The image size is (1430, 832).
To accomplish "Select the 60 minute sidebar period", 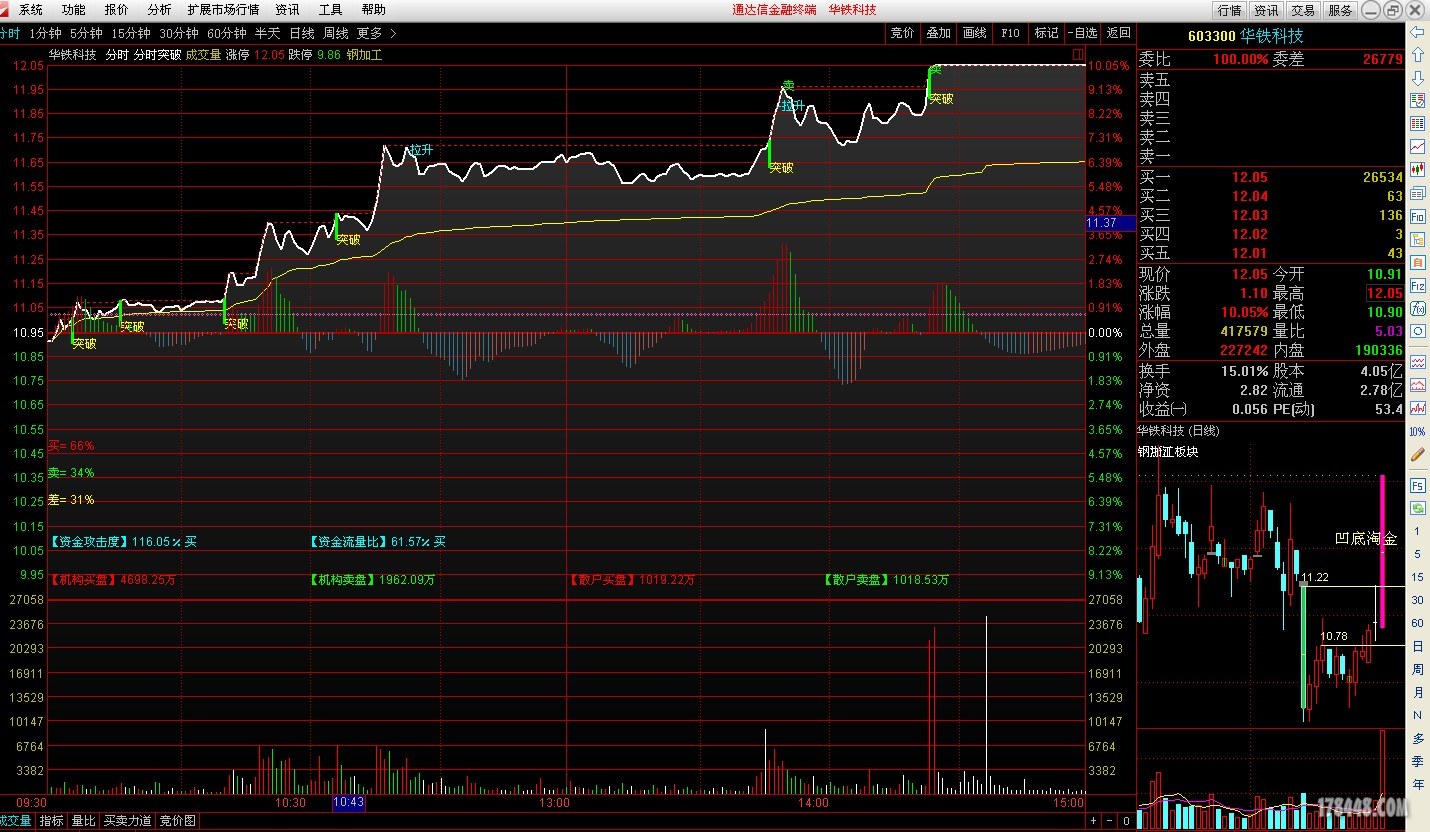I will pos(1417,623).
